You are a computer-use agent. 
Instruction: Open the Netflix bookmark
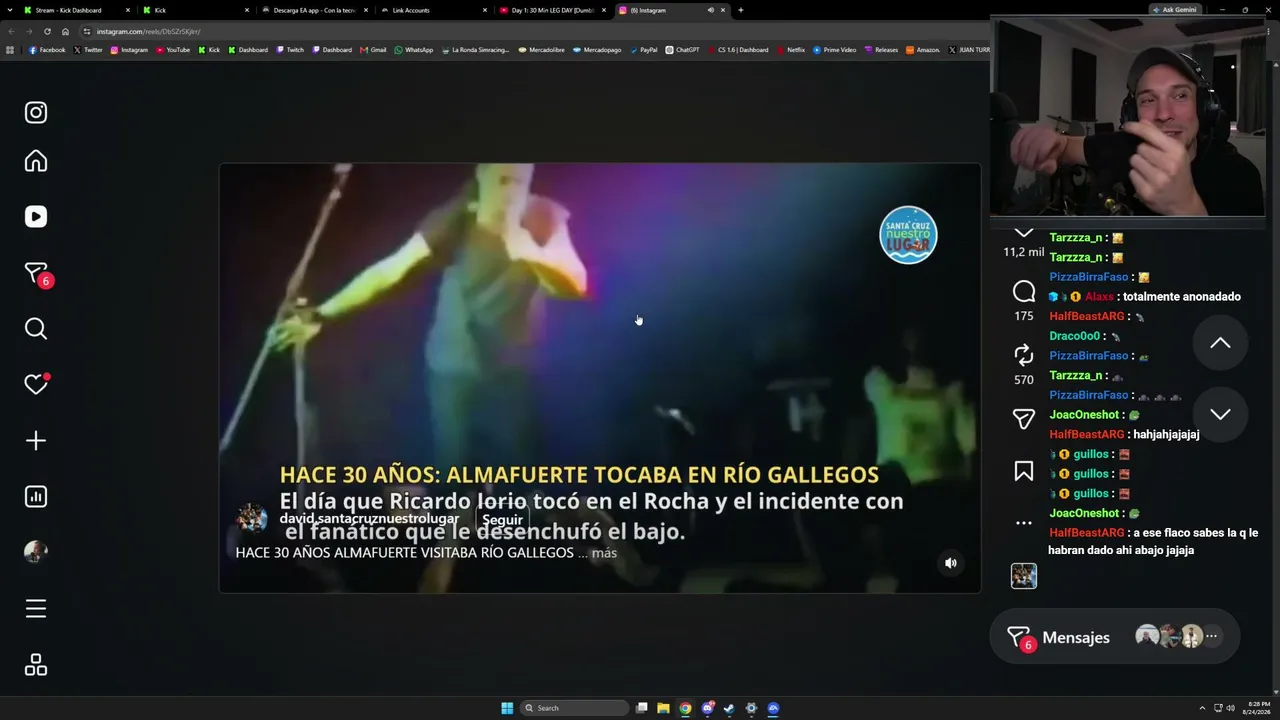791,50
